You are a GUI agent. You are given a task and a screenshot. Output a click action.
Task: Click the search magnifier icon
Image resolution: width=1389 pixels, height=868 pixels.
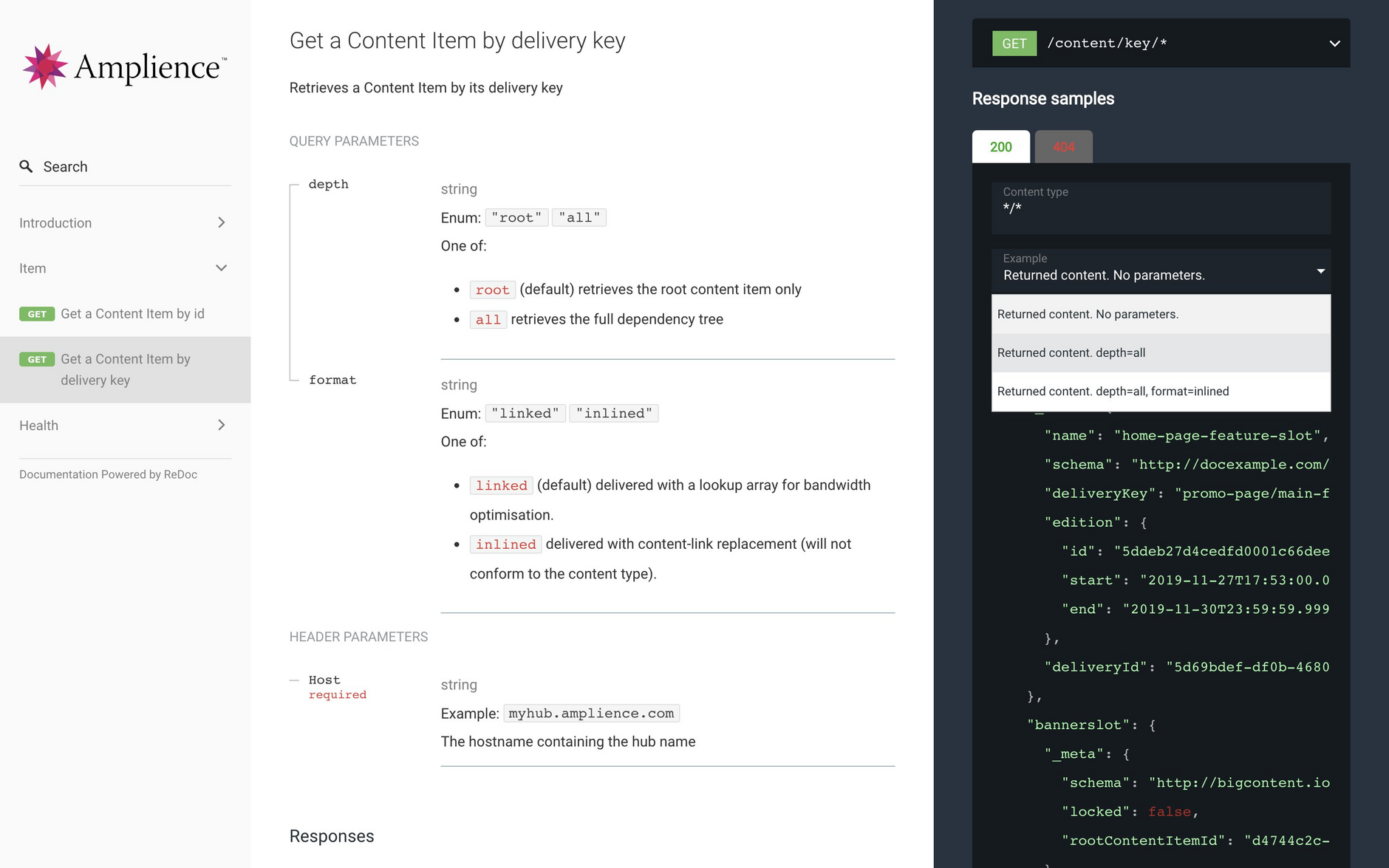pos(26,167)
